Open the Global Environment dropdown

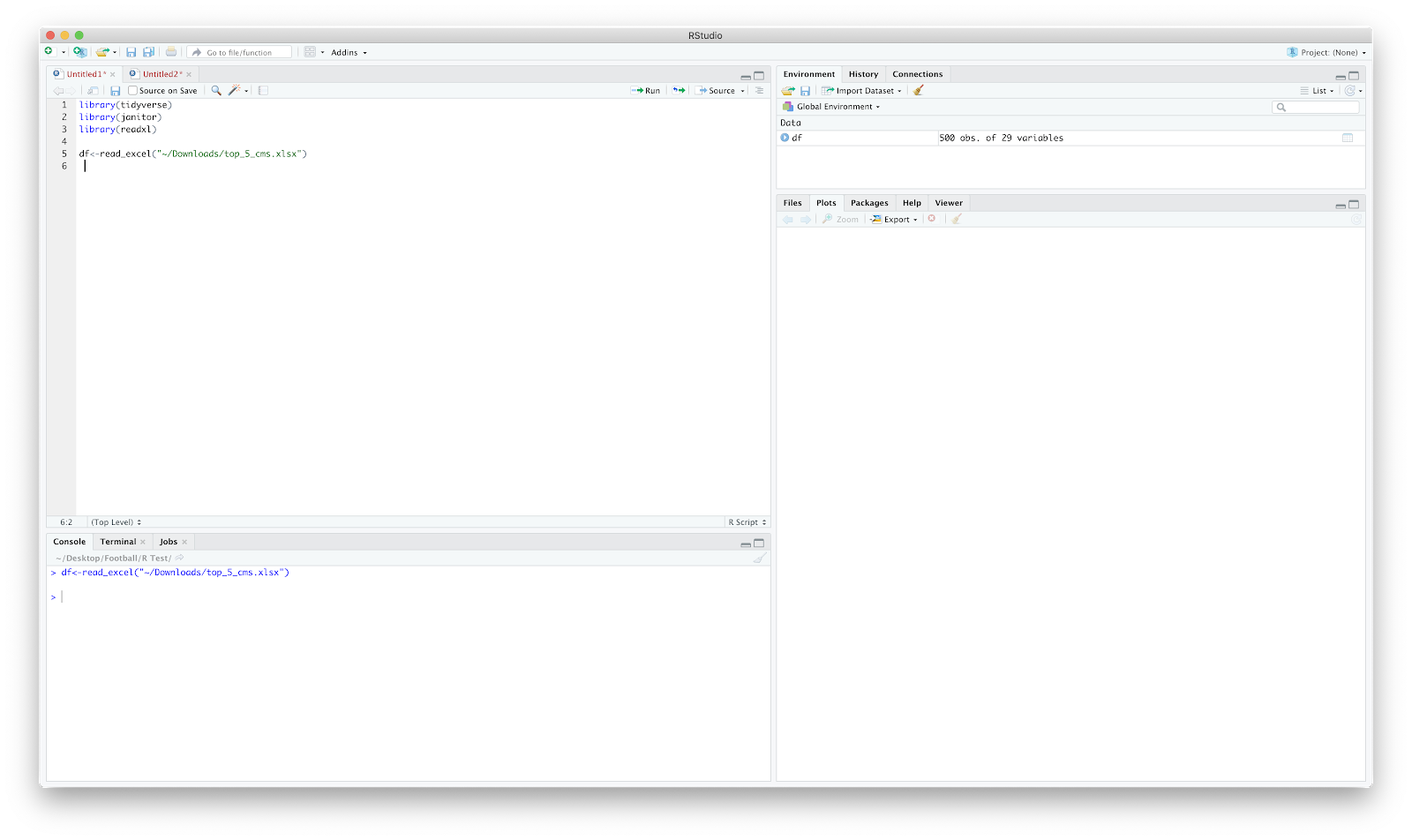coord(831,107)
